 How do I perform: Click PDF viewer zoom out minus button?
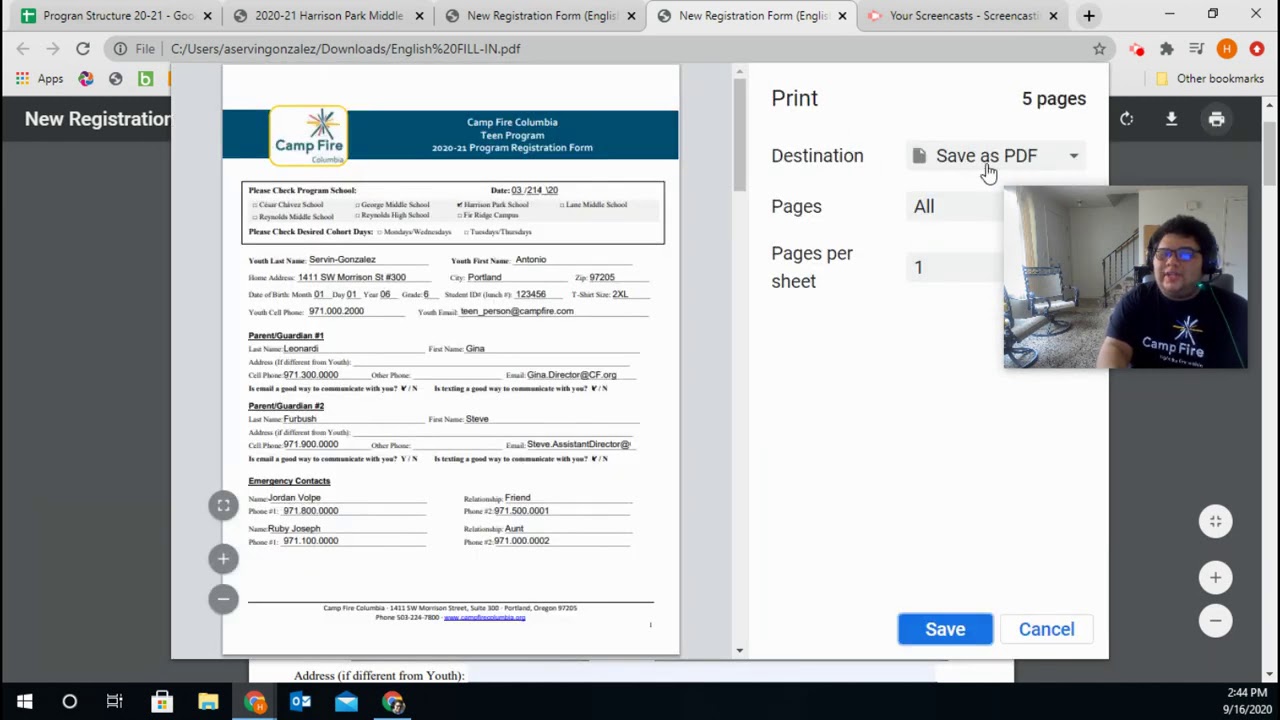point(1215,620)
